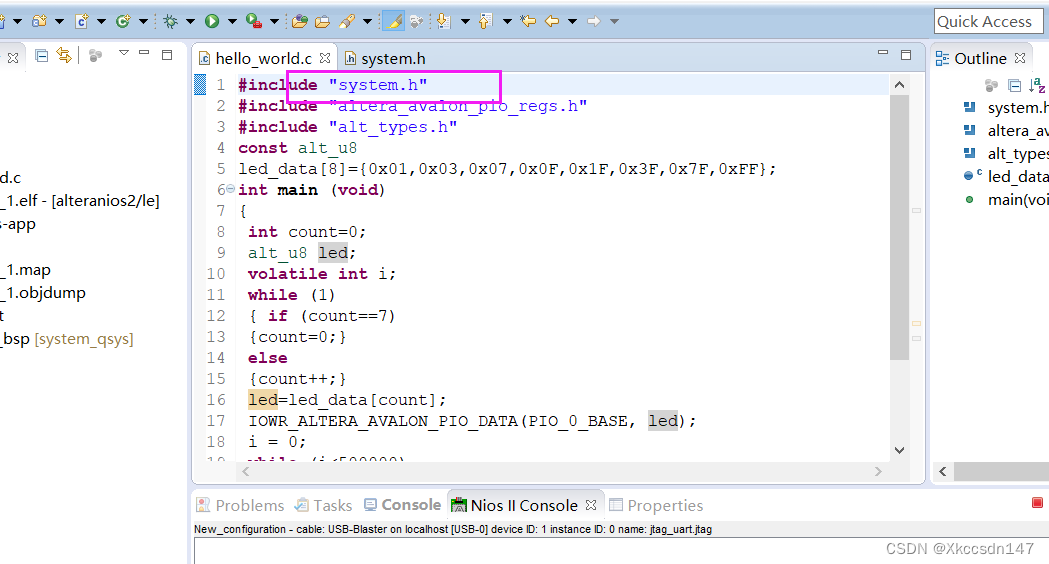This screenshot has height=564, width=1049.
Task: Go Back with yellow left arrow
Action: coord(552,21)
